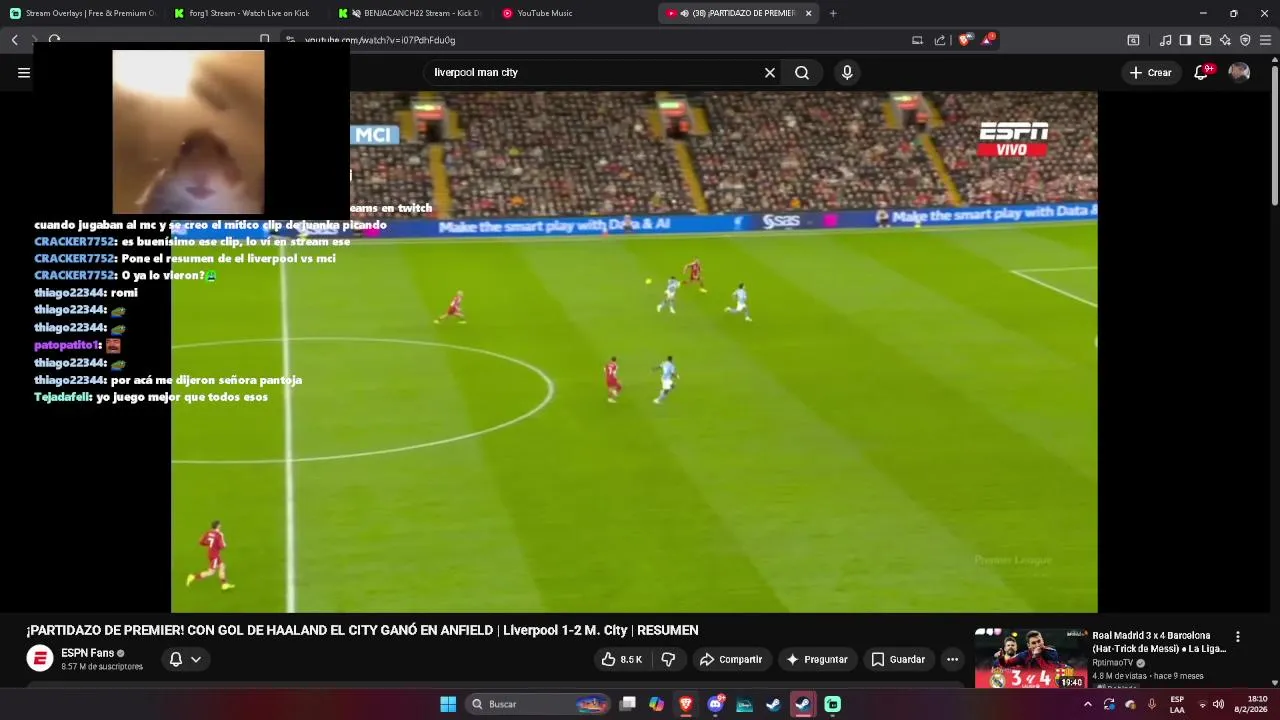The width and height of the screenshot is (1280, 720).
Task: Click username patopatito1 in chat overlay
Action: click(66, 345)
